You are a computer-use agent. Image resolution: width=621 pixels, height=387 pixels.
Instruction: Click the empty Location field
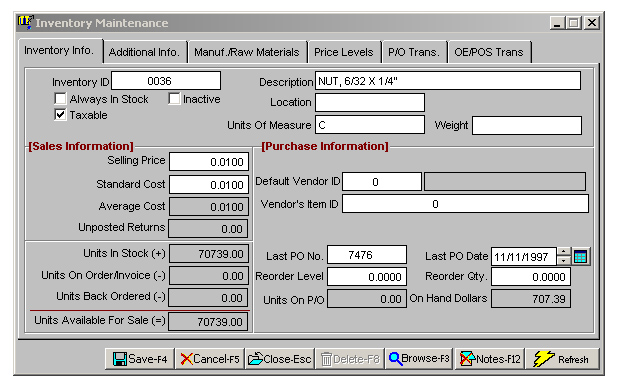[370, 102]
